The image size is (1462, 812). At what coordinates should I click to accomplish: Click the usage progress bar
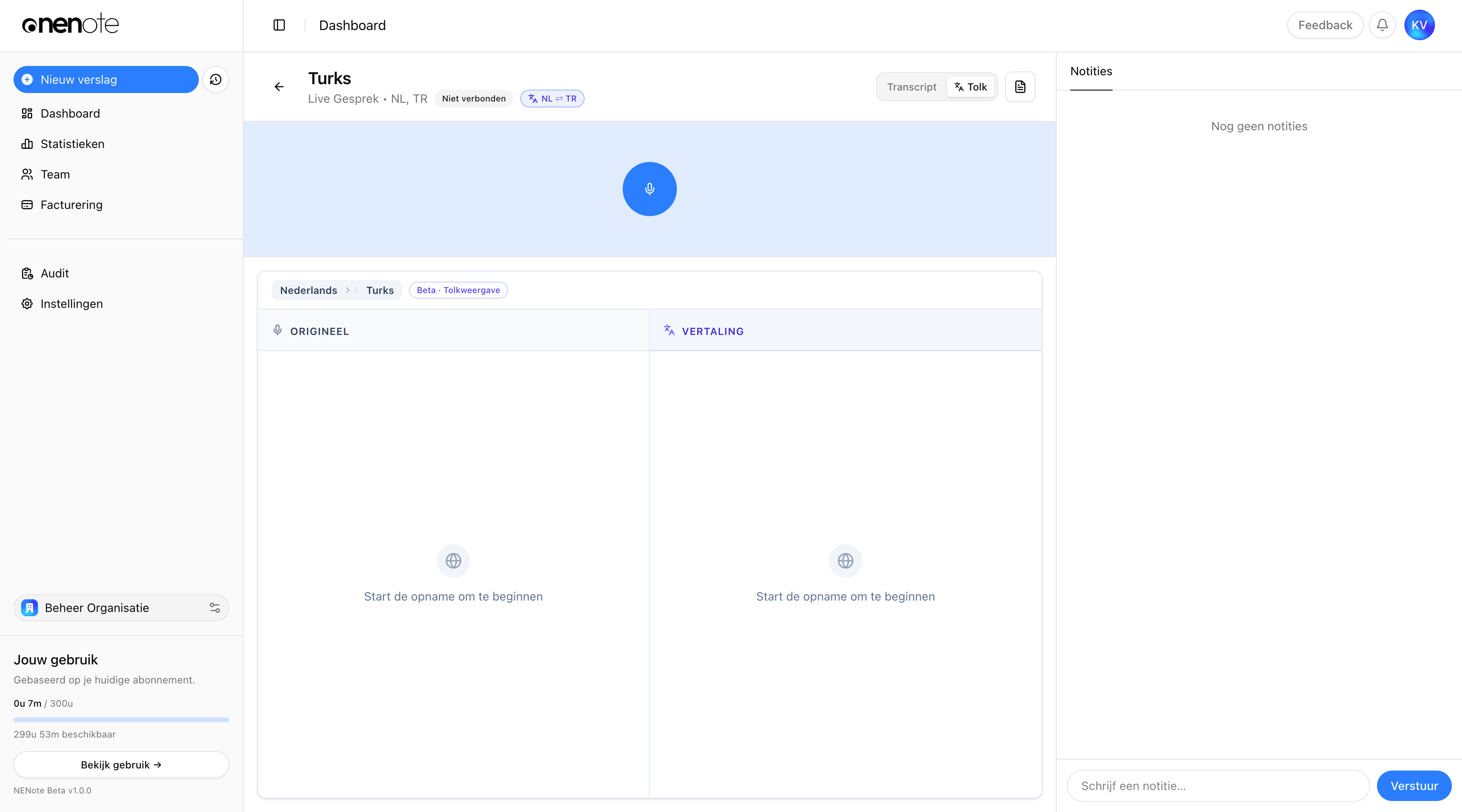click(x=121, y=719)
